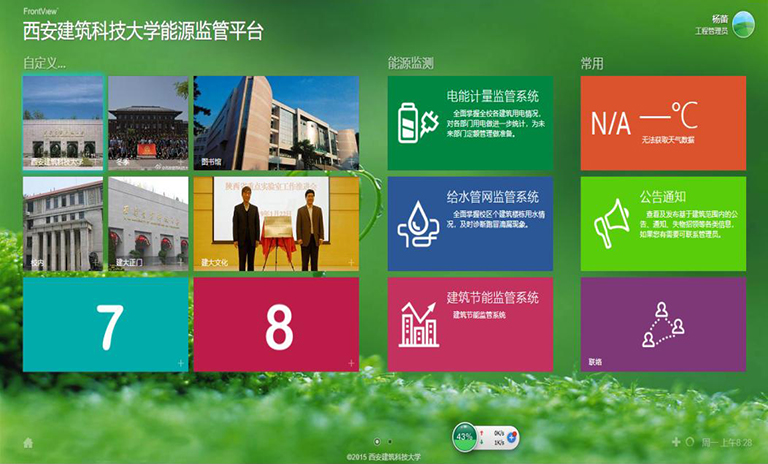Click the 能源监测 group heading
This screenshot has height=464, width=768.
[x=410, y=63]
